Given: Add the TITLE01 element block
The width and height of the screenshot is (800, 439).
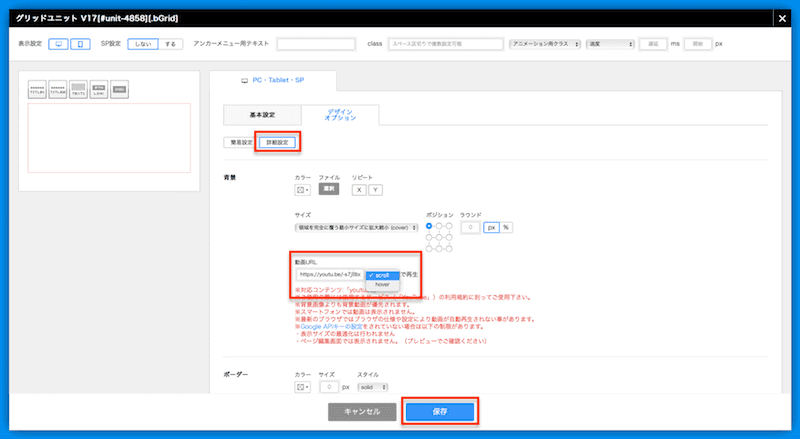Looking at the screenshot, I should coord(37,90).
